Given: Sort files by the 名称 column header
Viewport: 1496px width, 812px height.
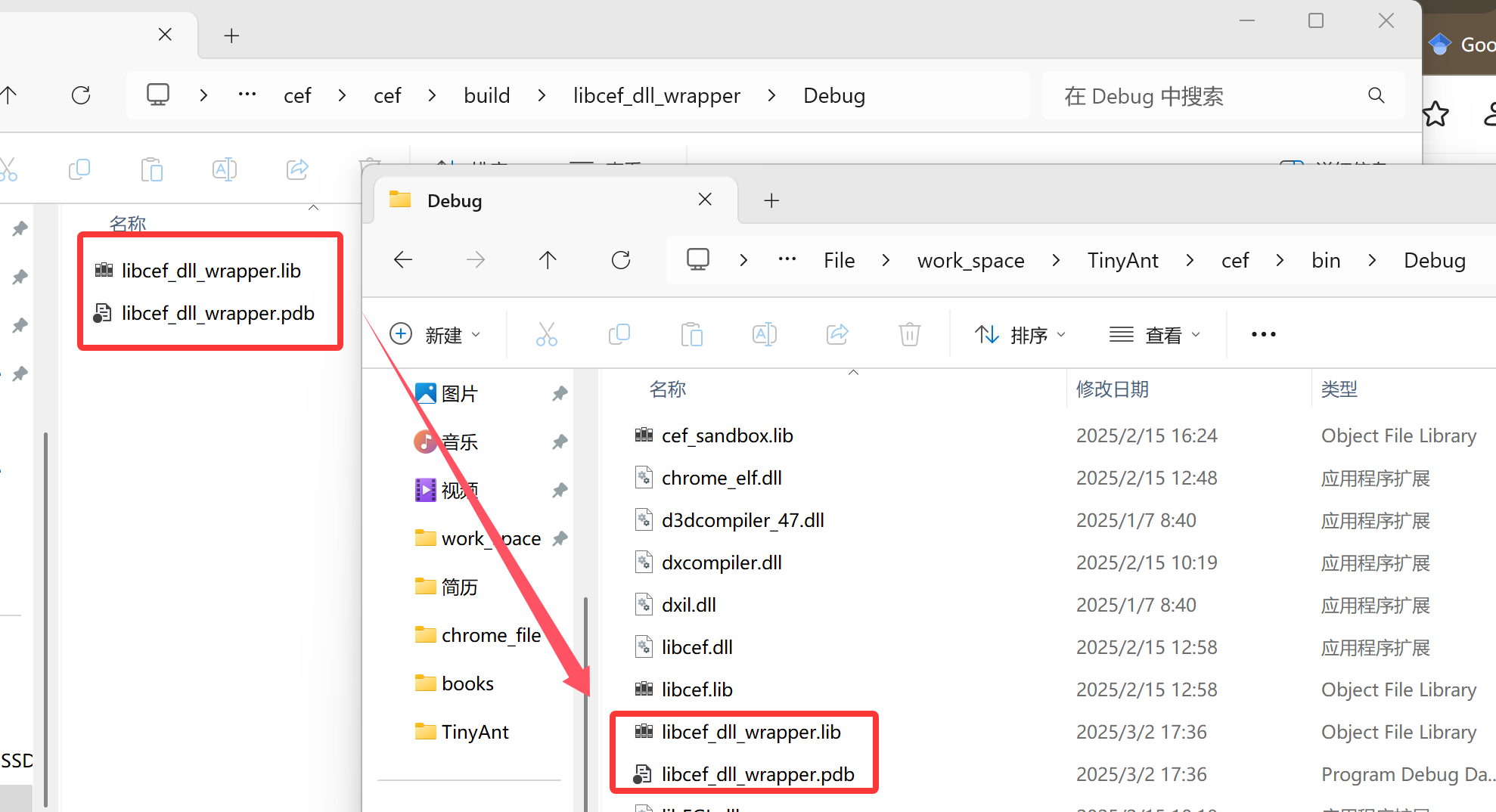Looking at the screenshot, I should pos(668,389).
